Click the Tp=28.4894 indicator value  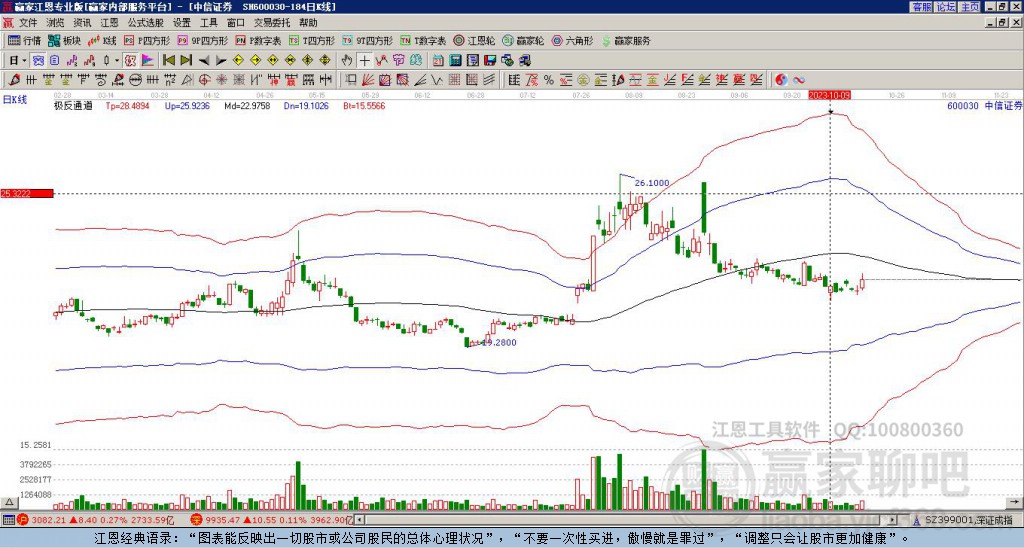click(127, 106)
